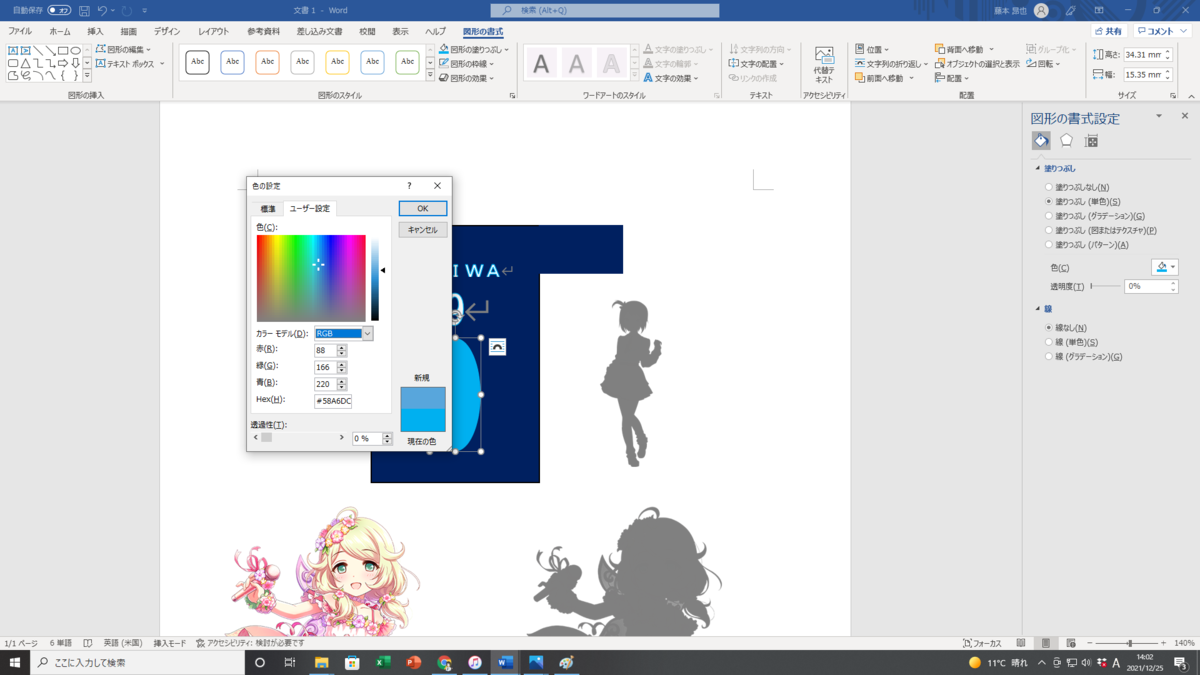Open 図形の塗りつぶし dropdown in ribbon
Viewport: 1200px width, 675px height.
[474, 49]
